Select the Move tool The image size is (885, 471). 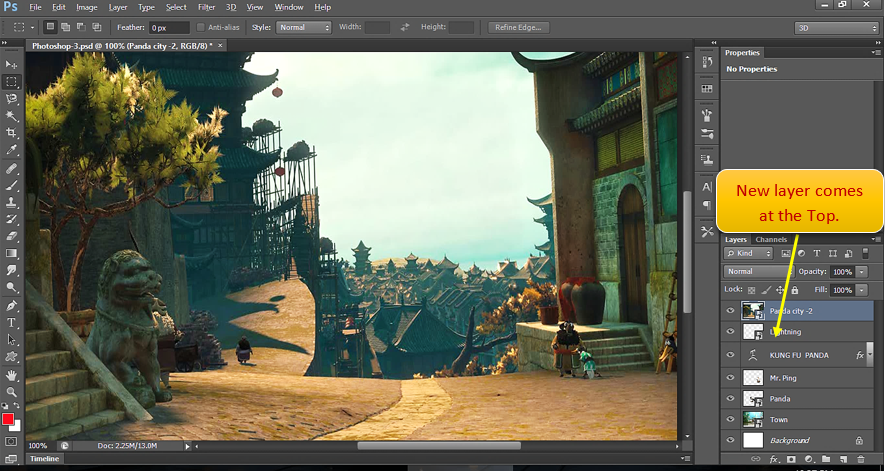[11, 64]
